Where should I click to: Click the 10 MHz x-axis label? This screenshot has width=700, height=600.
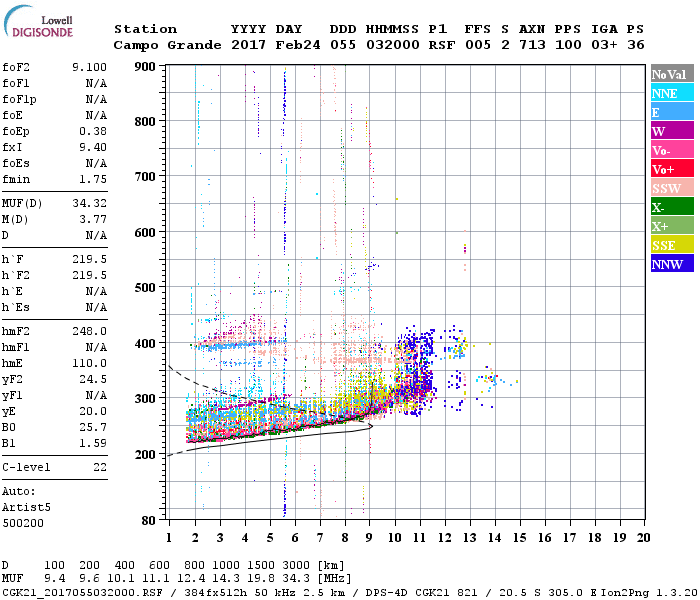[x=394, y=538]
